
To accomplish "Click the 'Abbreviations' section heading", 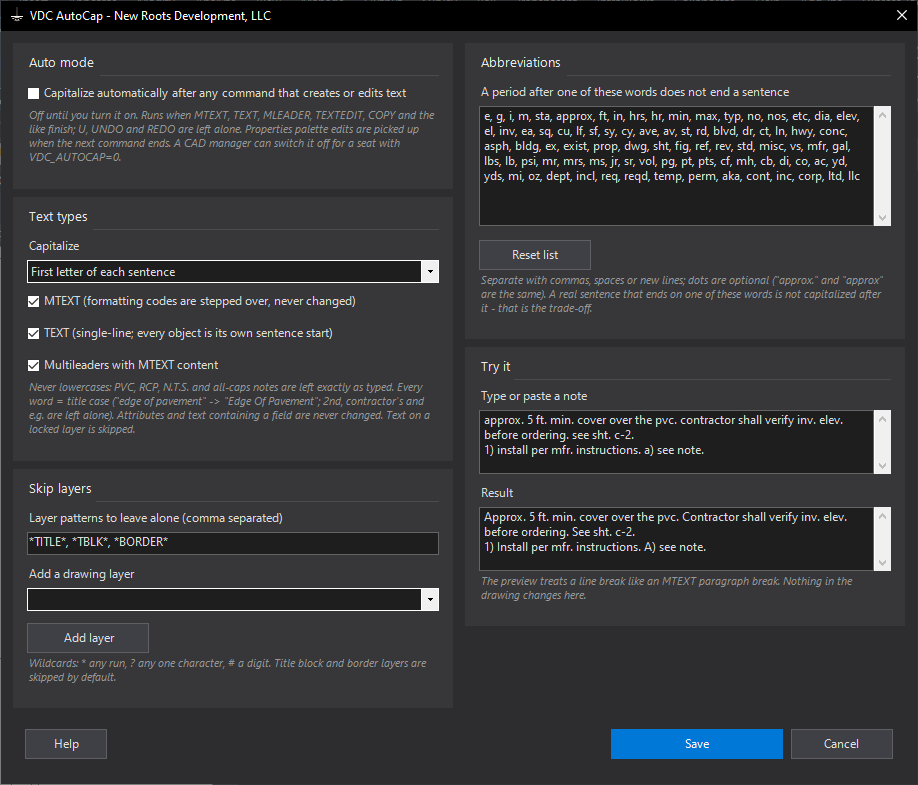I will pyautogui.click(x=520, y=63).
